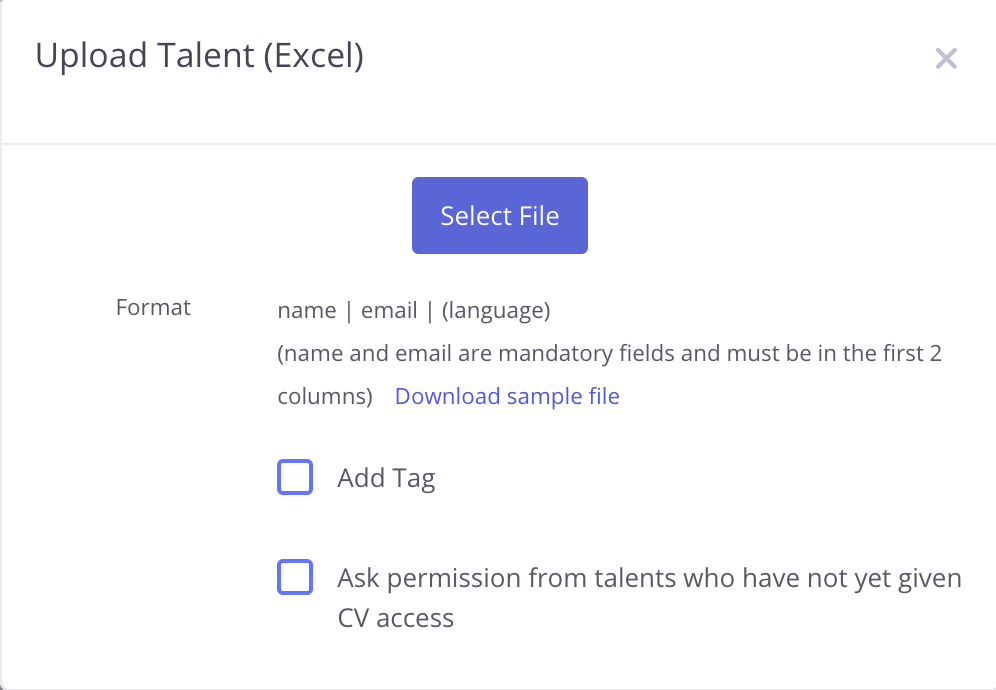The height and width of the screenshot is (690, 996).
Task: Click the Select File button
Action: [499, 216]
